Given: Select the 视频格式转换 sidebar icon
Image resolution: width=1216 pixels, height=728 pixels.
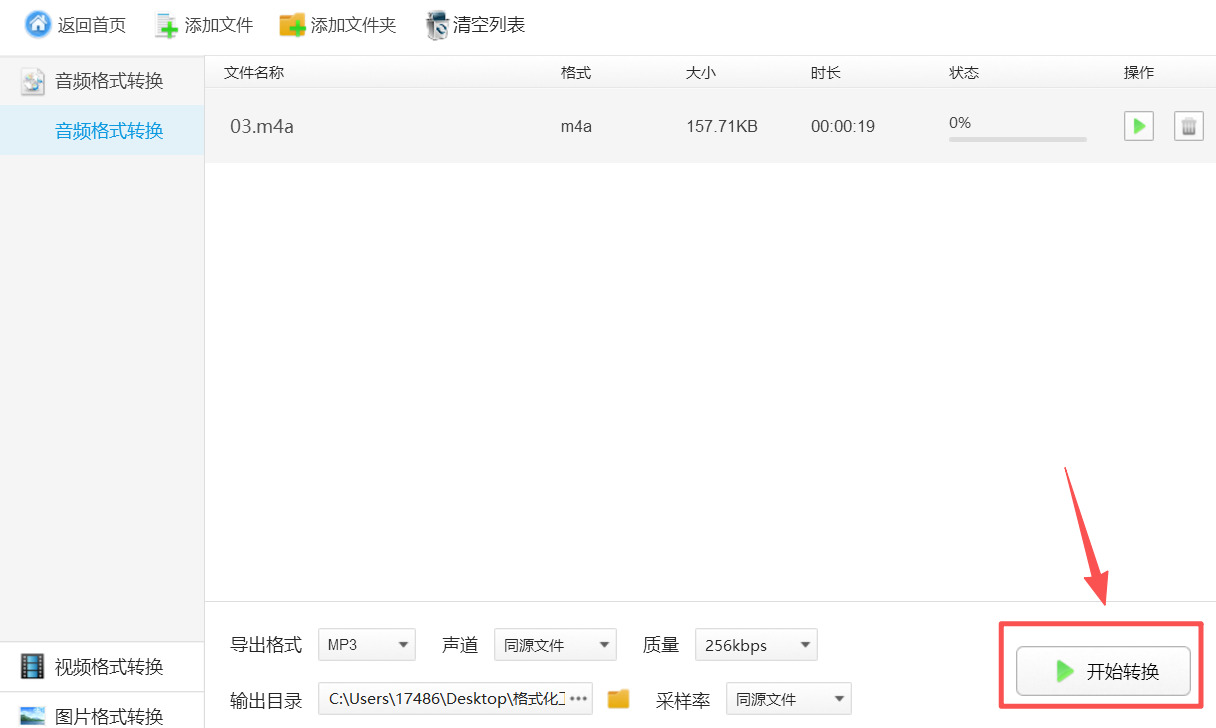Looking at the screenshot, I should pos(32,666).
